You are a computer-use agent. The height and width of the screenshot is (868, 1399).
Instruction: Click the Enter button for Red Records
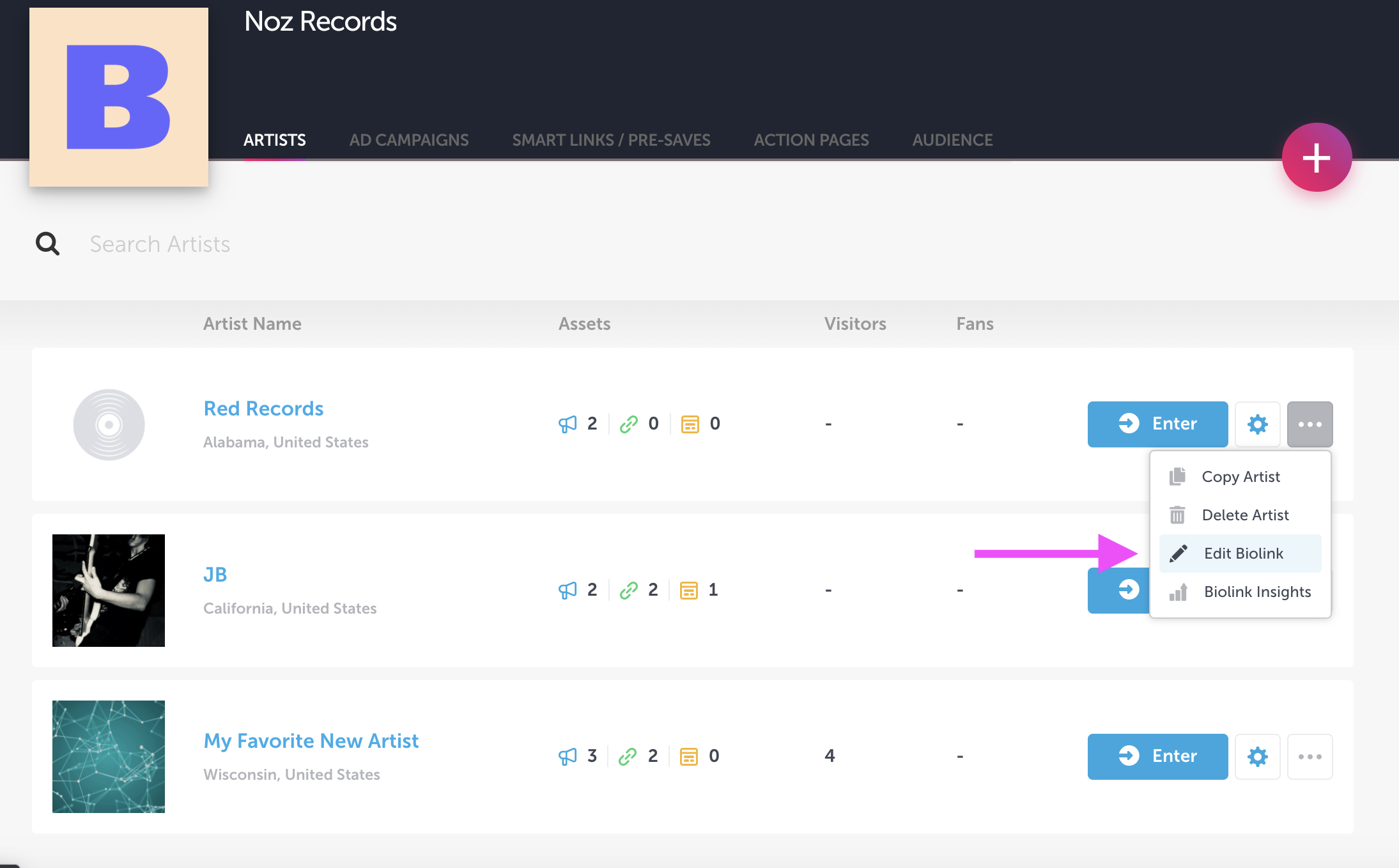tap(1156, 424)
